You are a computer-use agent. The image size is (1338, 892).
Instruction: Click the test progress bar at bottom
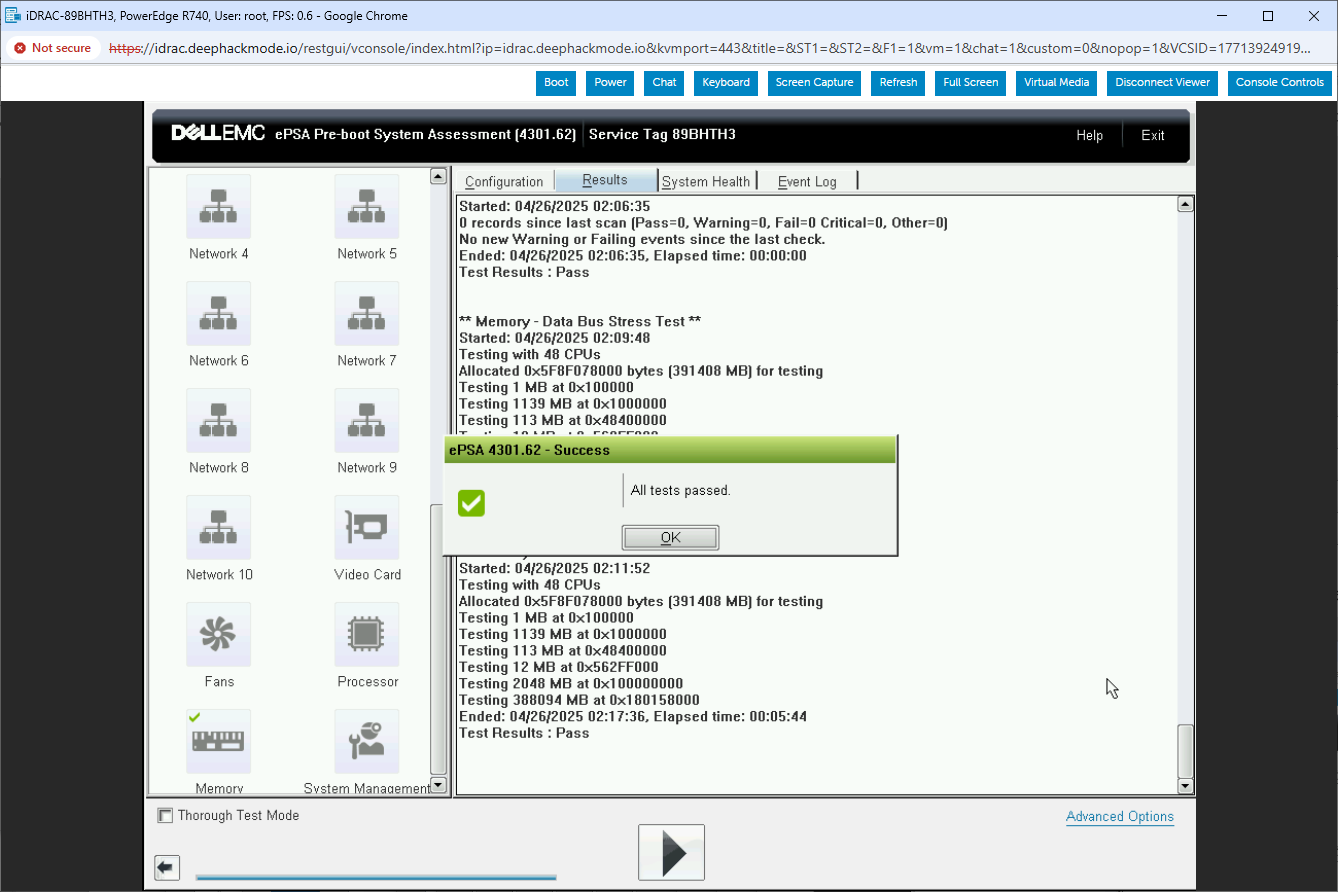coord(376,877)
